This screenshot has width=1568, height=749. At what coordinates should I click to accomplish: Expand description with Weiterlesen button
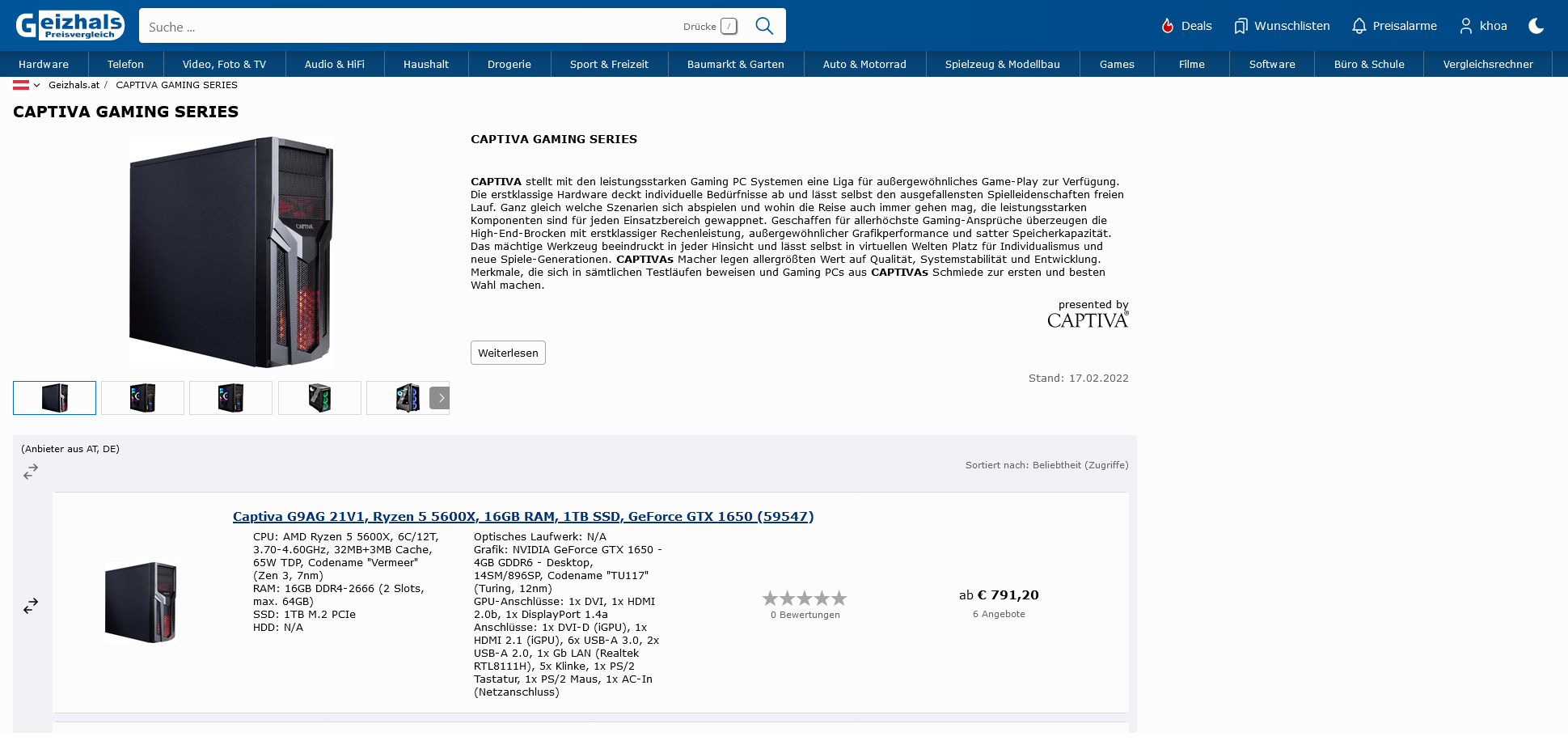pos(508,353)
